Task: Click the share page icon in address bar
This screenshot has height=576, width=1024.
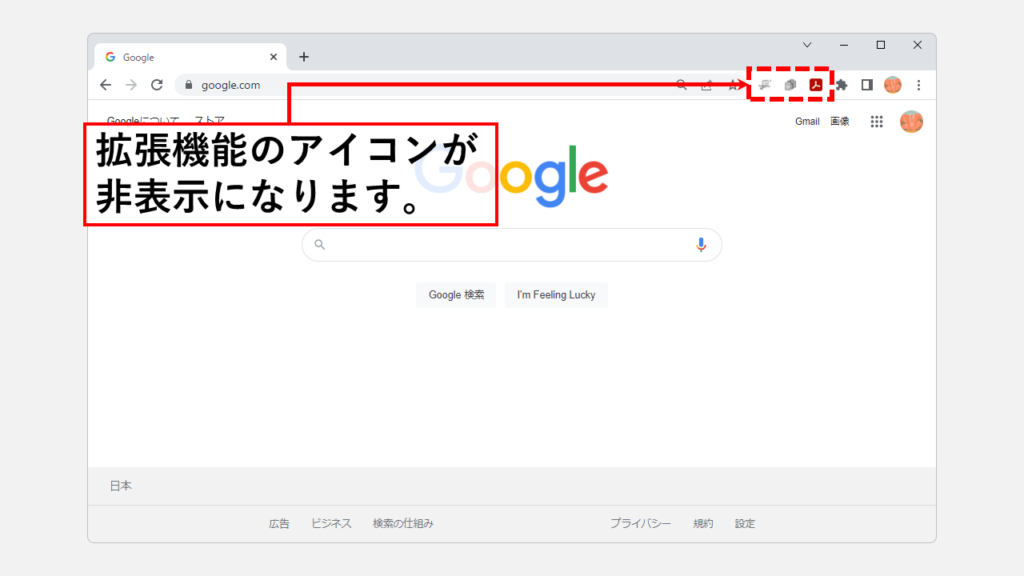Action: coord(707,85)
